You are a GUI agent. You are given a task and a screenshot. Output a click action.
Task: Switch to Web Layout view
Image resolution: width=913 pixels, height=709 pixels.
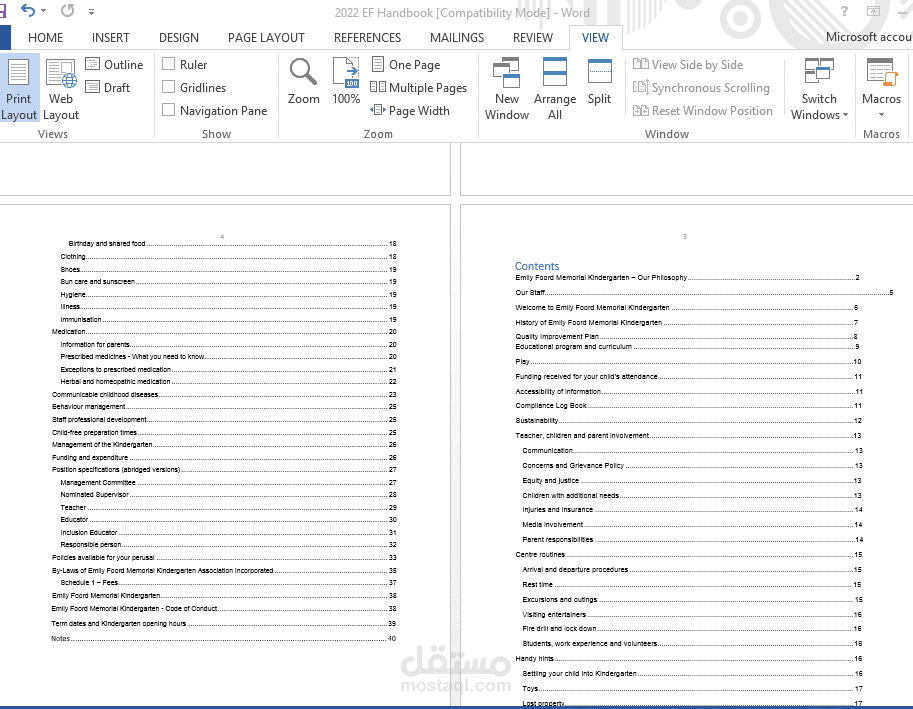61,88
